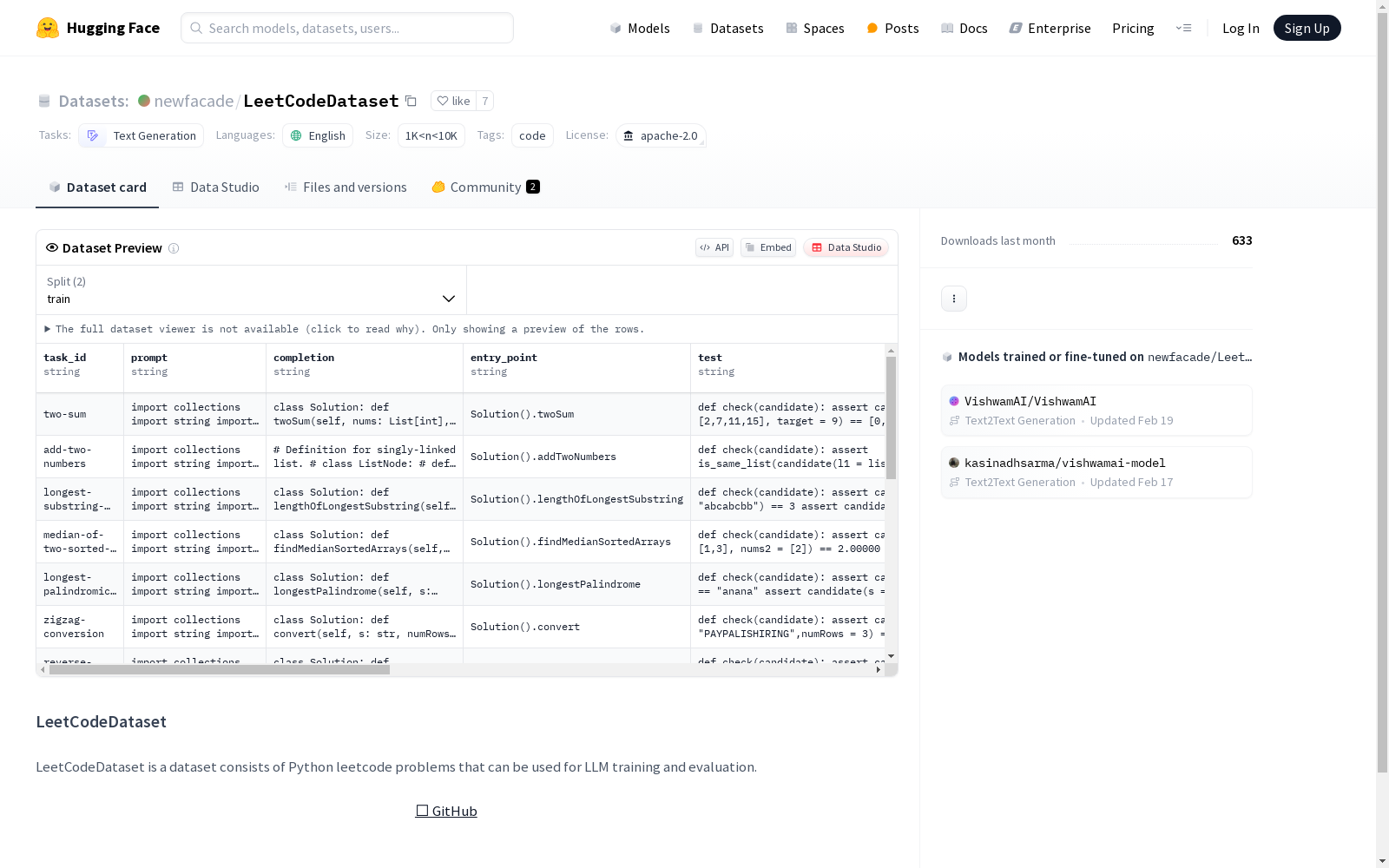Like the LeetCodeDataset dataset

tap(453, 101)
